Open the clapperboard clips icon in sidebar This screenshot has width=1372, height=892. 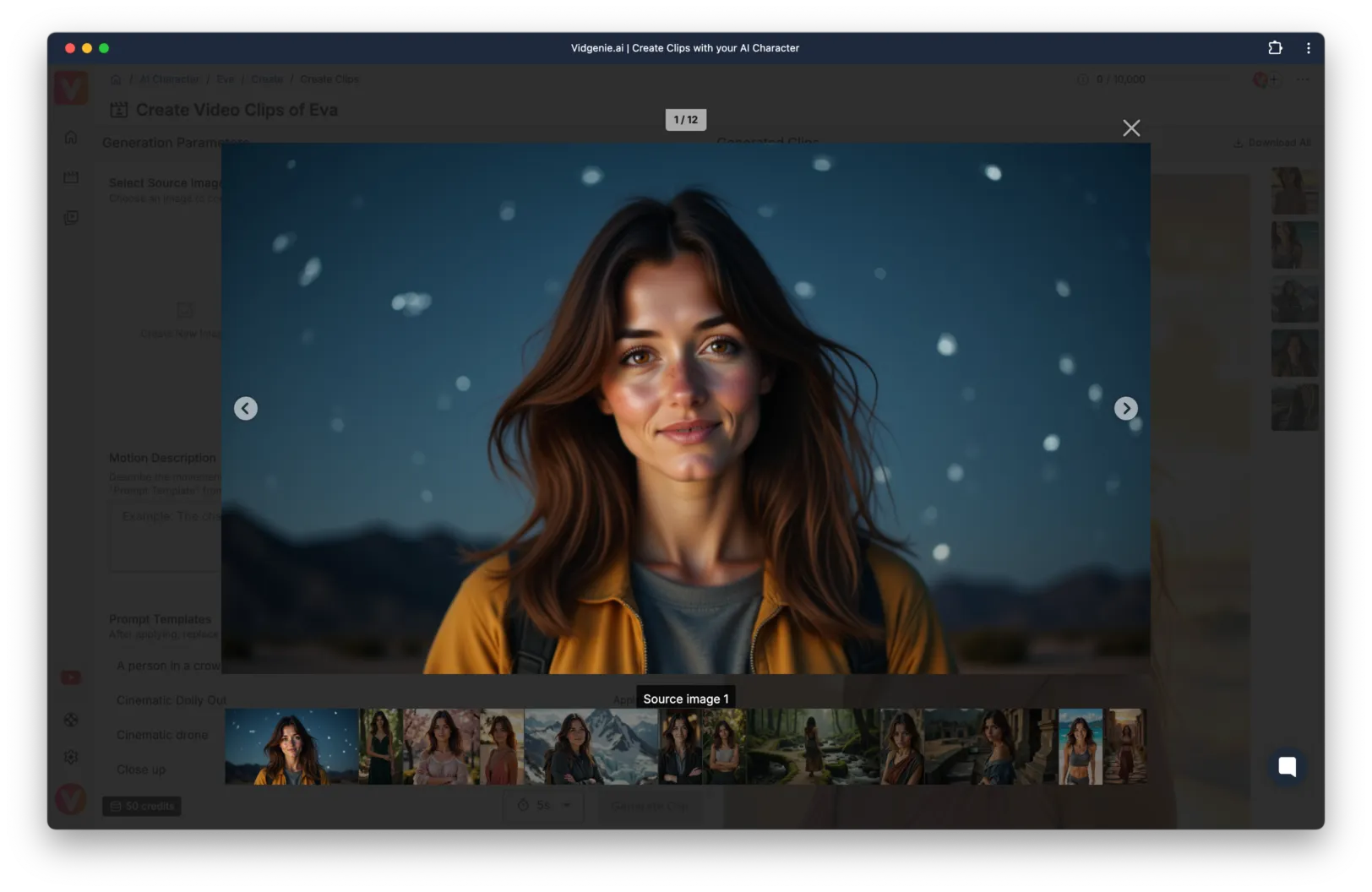[x=71, y=177]
